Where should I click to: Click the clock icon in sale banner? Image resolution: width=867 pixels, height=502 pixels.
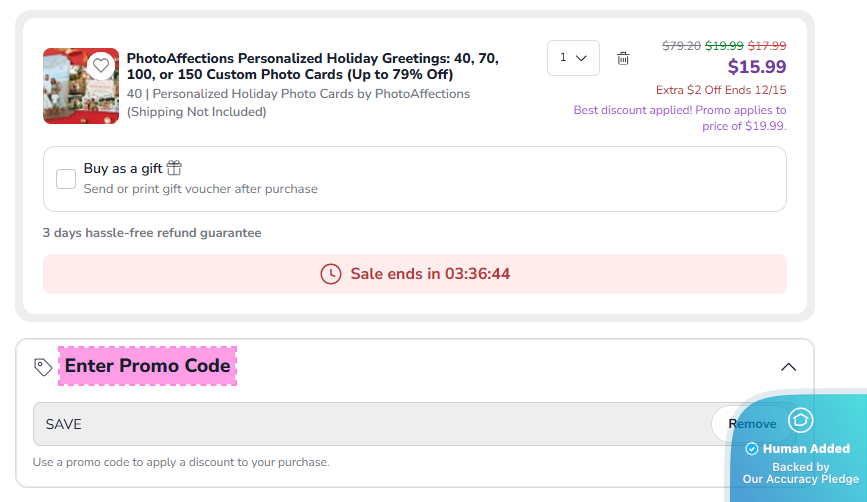point(330,274)
